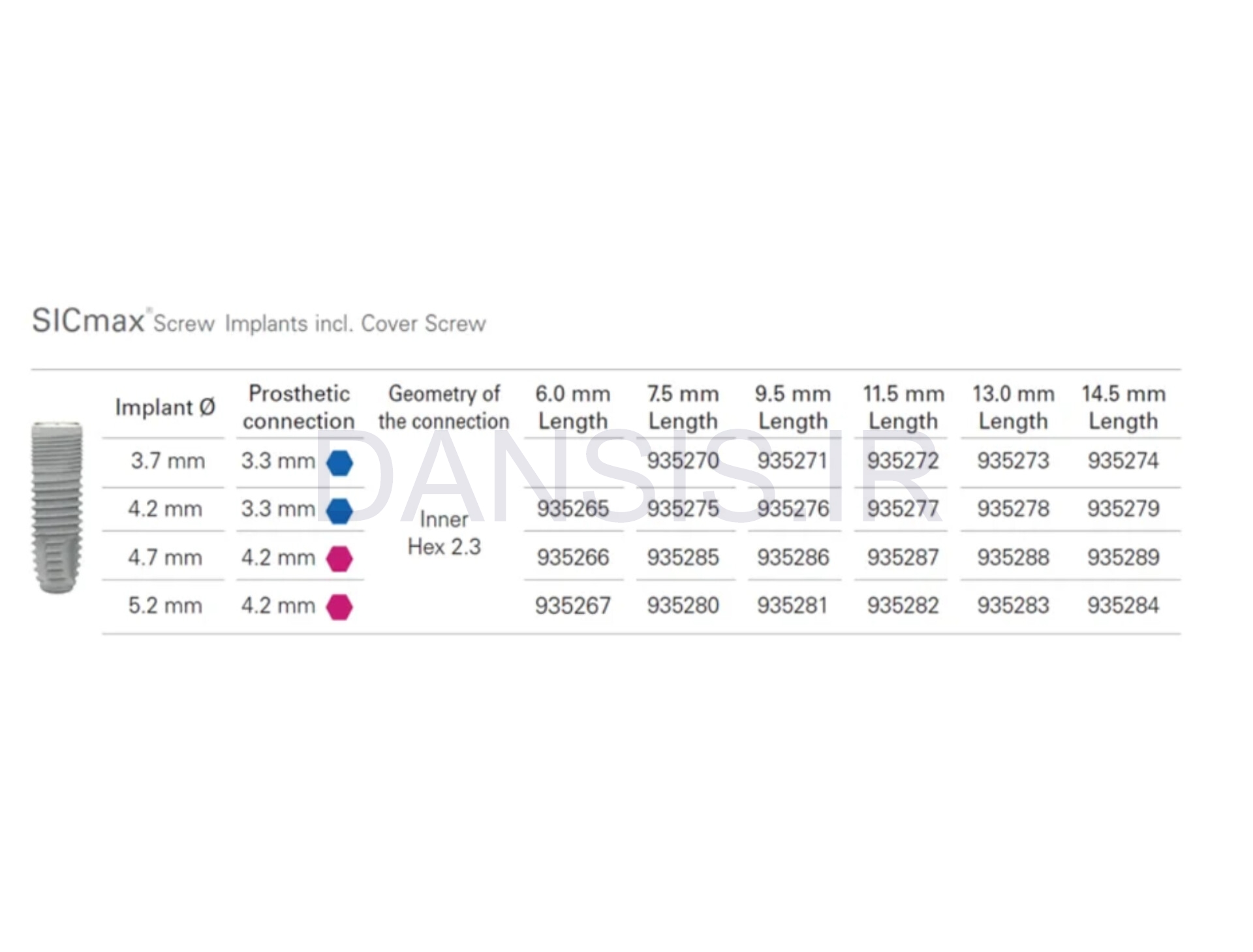Select the '13.0 mm Length' column header
Viewport: 1253px width, 952px height.
(1013, 407)
